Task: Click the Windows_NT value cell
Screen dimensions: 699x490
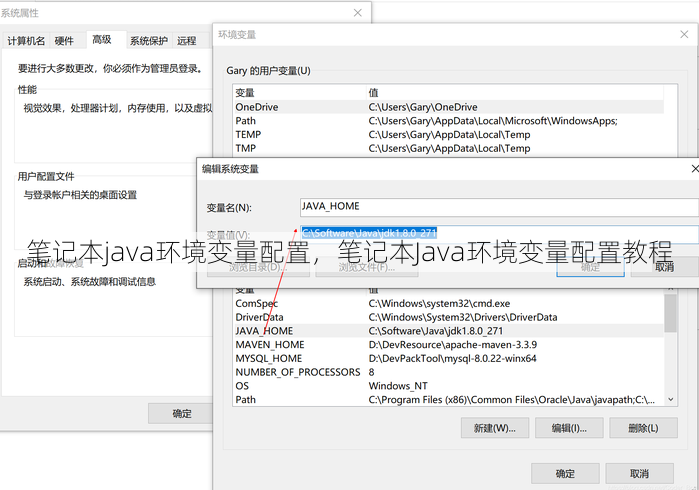Action: coord(398,386)
